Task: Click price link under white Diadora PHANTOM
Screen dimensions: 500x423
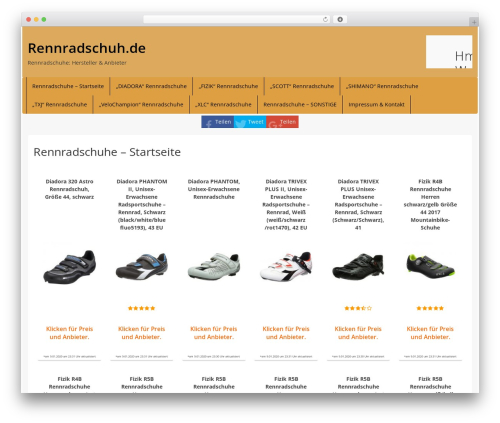Action: pyautogui.click(x=214, y=333)
